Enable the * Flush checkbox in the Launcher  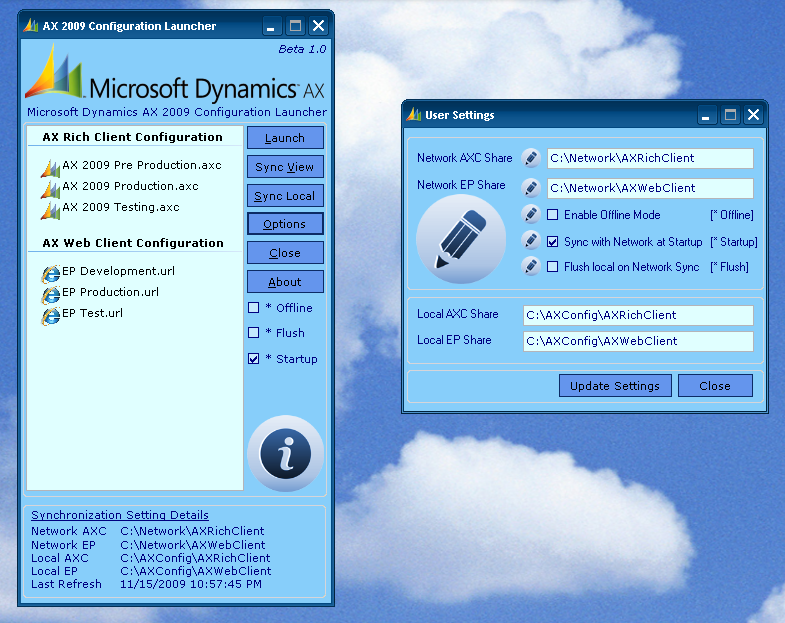(254, 333)
